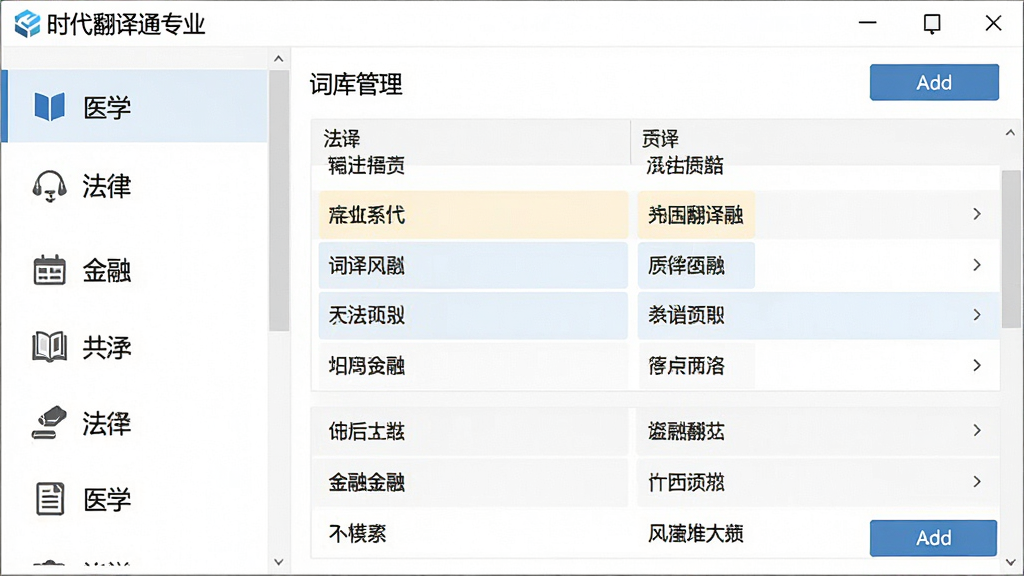Click the app logo in the title bar
This screenshot has height=576, width=1024.
coord(27,24)
